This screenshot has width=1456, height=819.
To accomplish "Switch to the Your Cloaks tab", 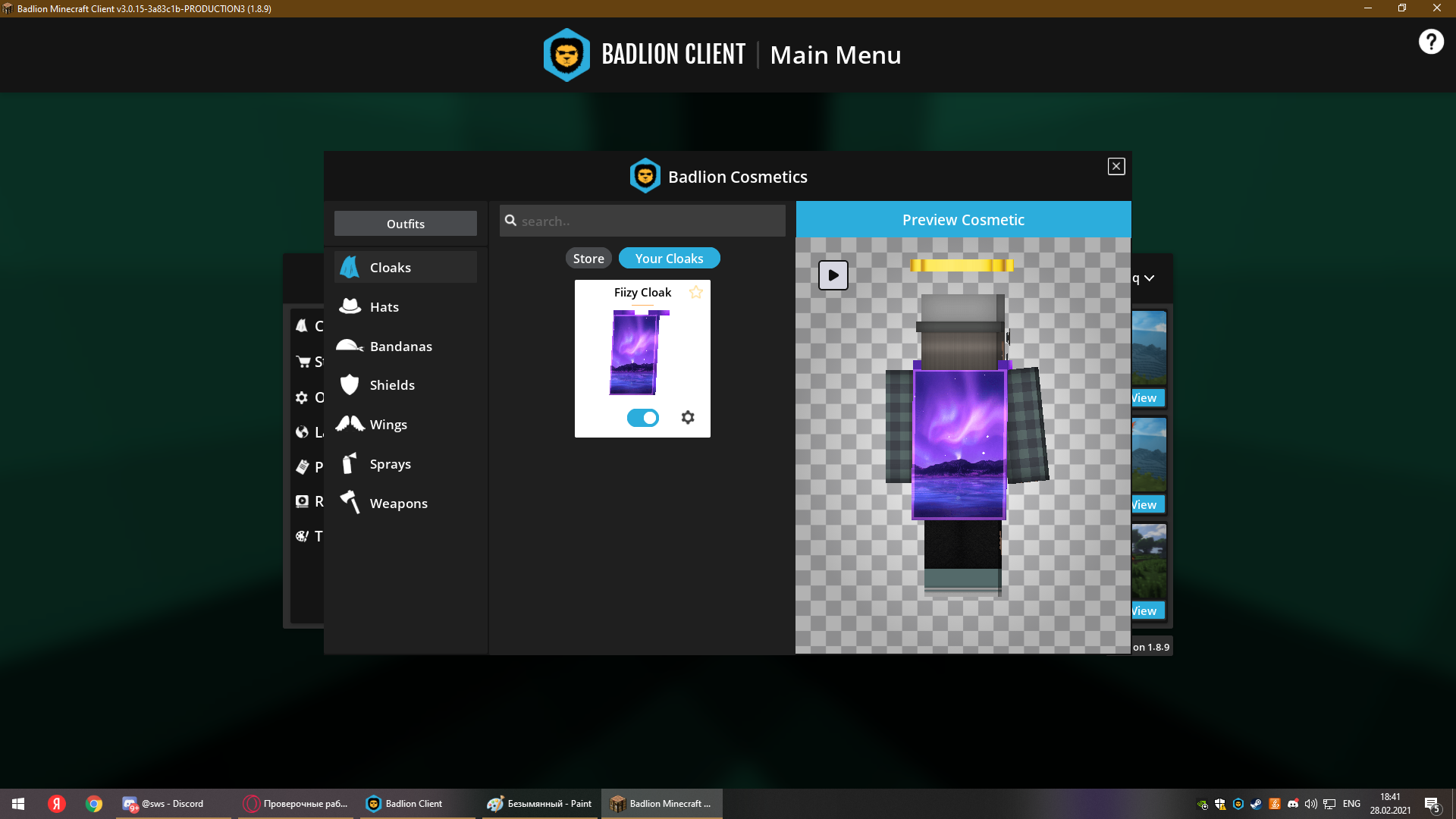I will tap(670, 259).
